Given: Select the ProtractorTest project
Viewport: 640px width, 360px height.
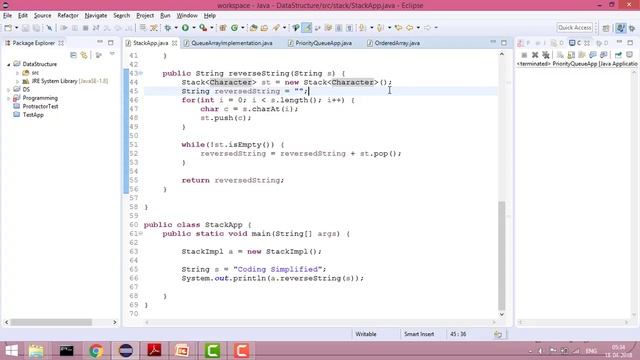Looking at the screenshot, I should (40, 107).
